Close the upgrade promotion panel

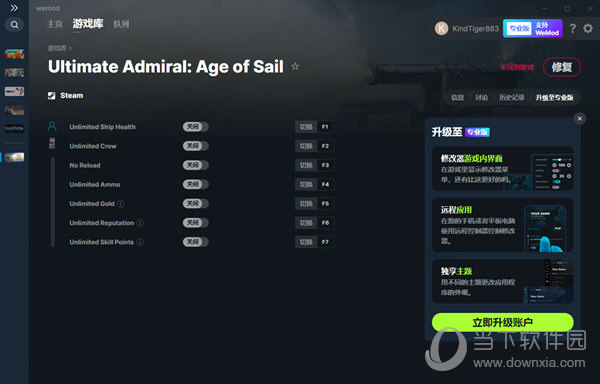tap(580, 119)
